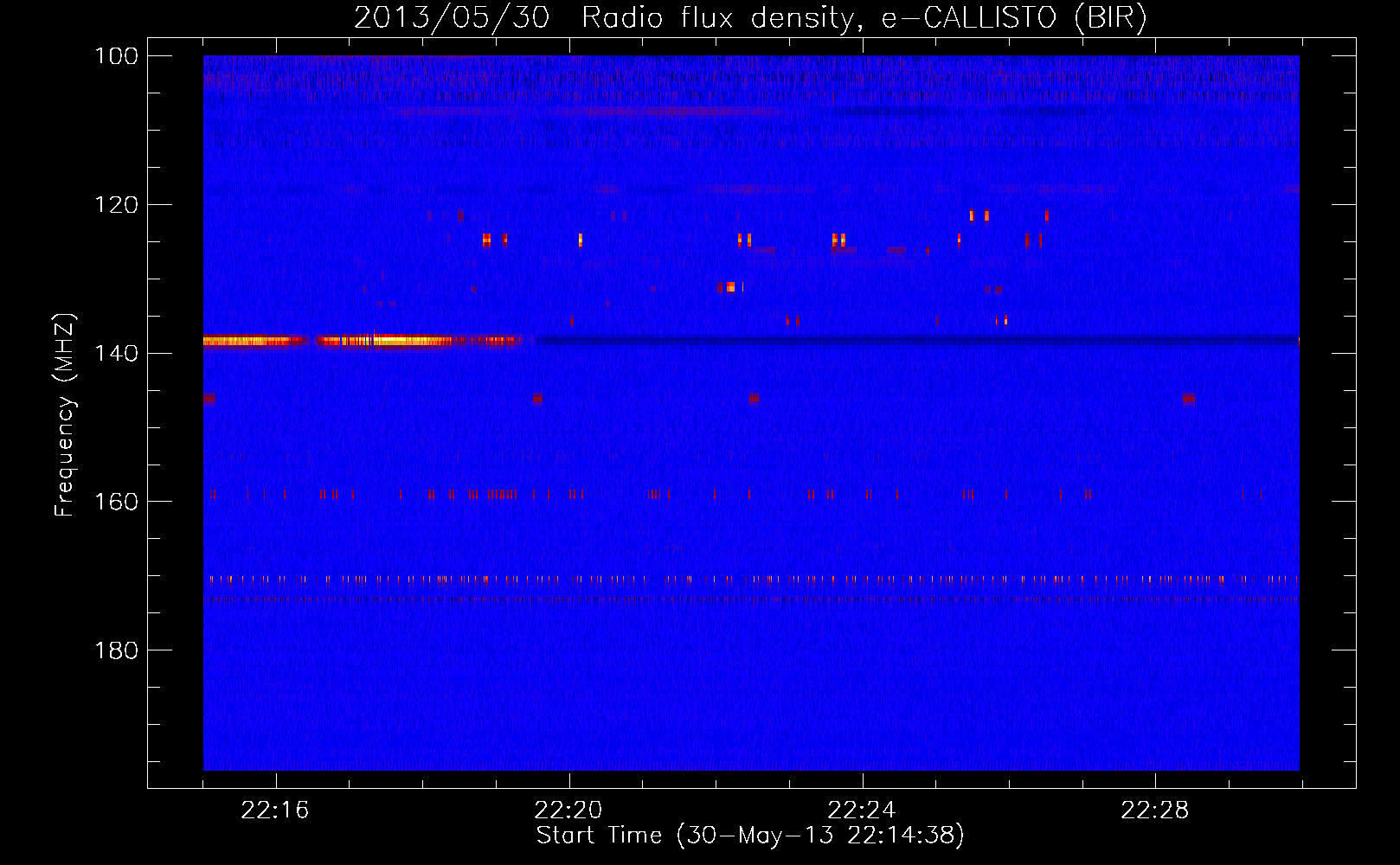This screenshot has height=865, width=1400.
Task: Click the plot title "2013/05/30 Radio flux density, e-CALLISTO (BIR)"
Action: click(750, 18)
